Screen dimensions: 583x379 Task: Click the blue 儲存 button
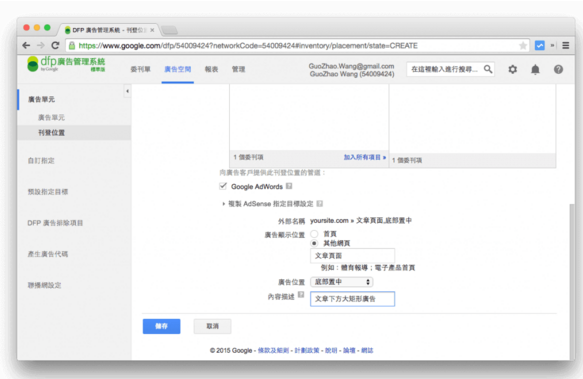[161, 326]
